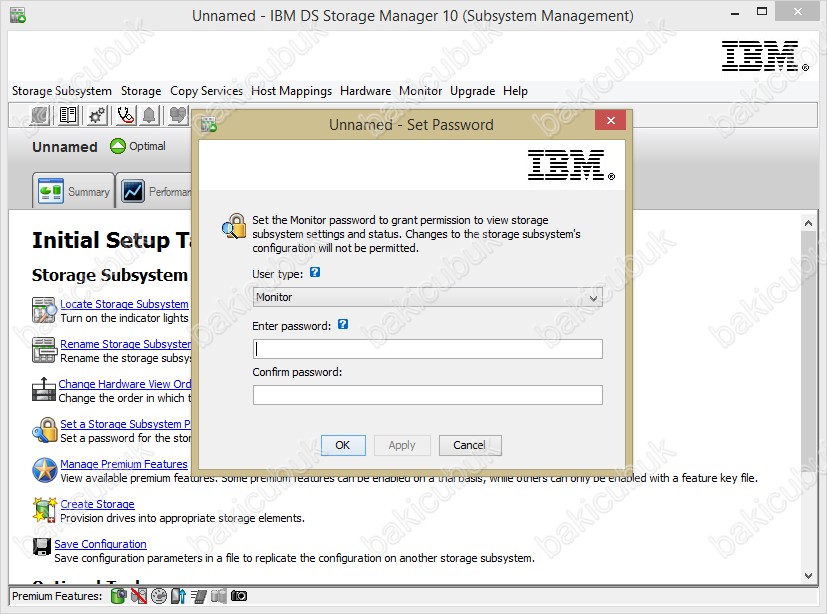Open the Rename Storage Subsystem link
Viewport: 827px width, 614px height.
pos(126,344)
